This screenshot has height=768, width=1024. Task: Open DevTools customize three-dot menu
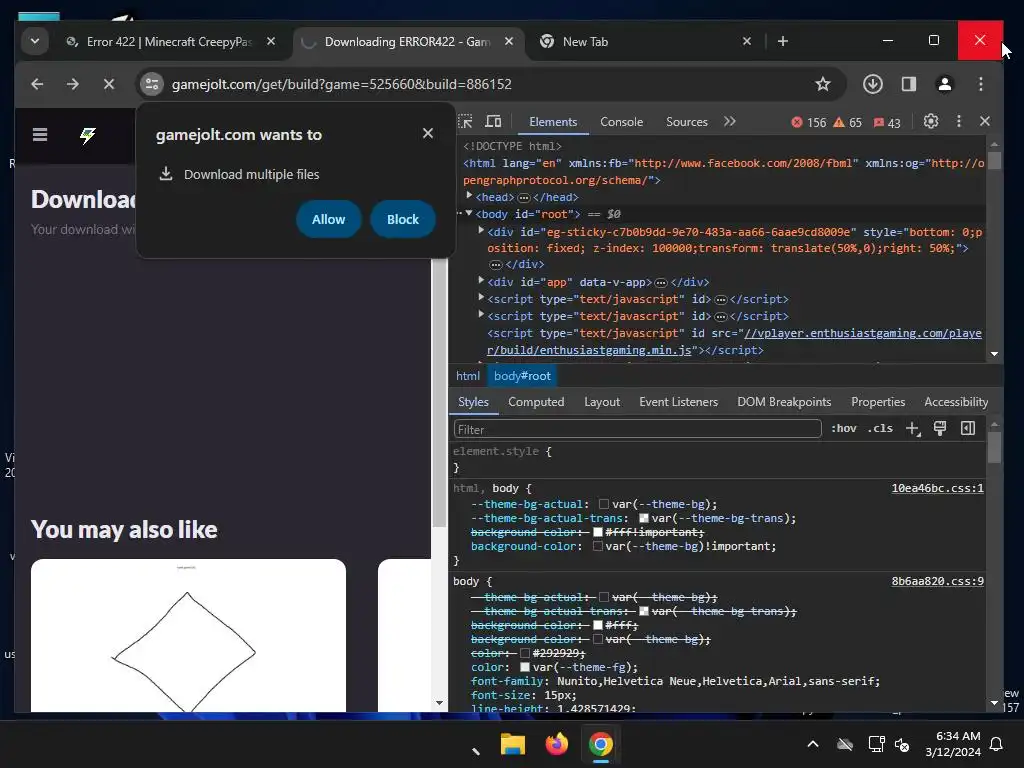(958, 121)
